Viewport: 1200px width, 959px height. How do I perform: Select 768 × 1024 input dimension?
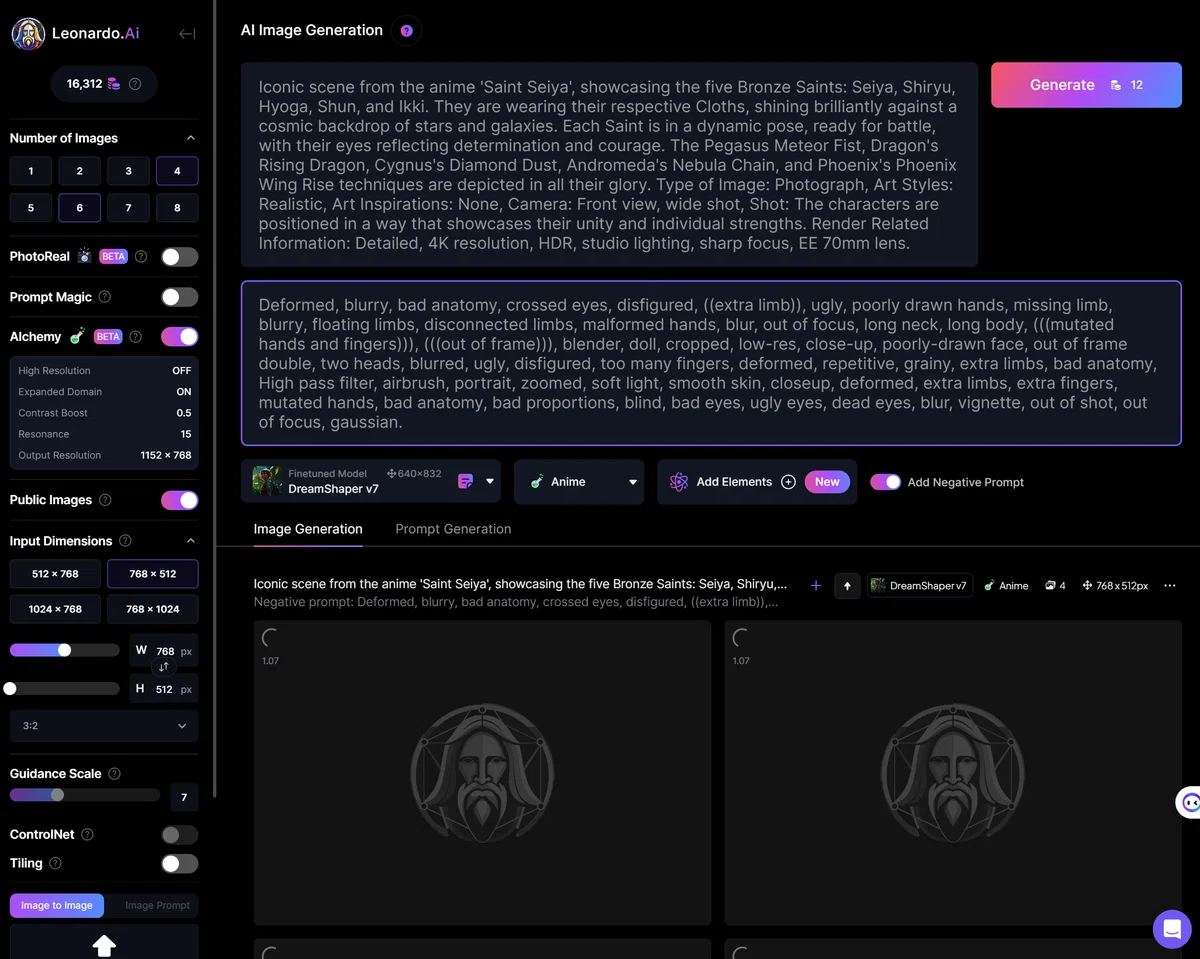click(152, 609)
